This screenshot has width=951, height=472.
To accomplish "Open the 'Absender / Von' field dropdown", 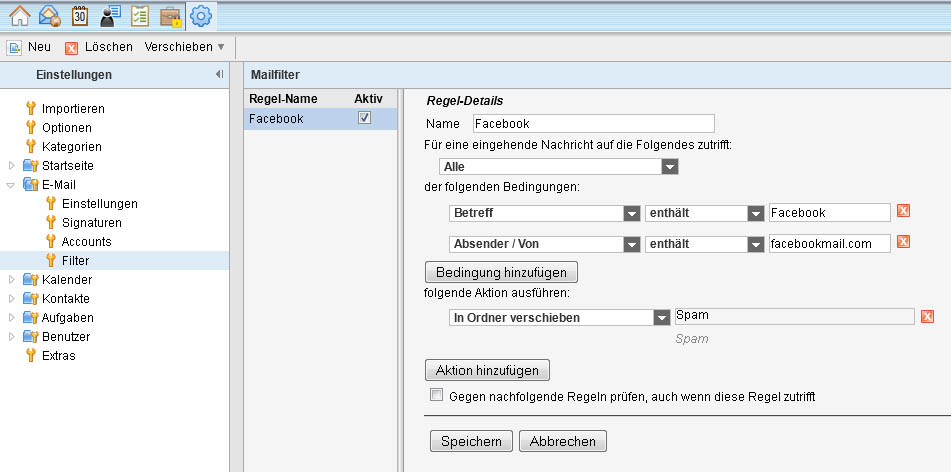I will click(x=631, y=244).
